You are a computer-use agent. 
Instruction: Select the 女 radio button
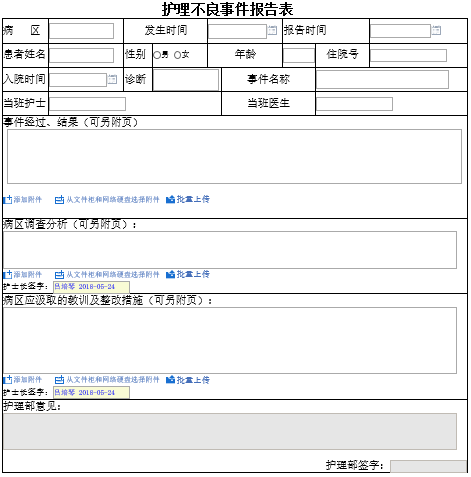(177, 55)
